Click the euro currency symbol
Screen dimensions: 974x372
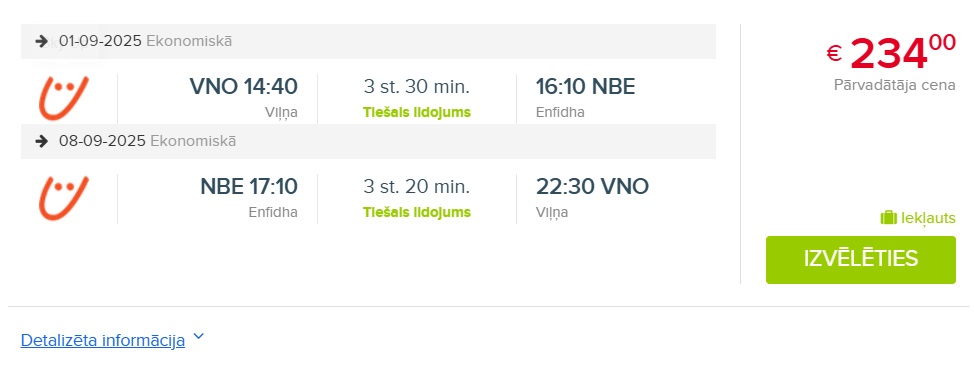[x=834, y=54]
